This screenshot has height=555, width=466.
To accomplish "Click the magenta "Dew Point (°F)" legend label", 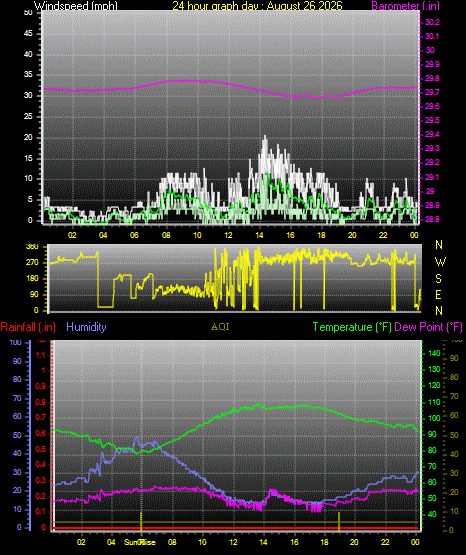I will point(428,327).
